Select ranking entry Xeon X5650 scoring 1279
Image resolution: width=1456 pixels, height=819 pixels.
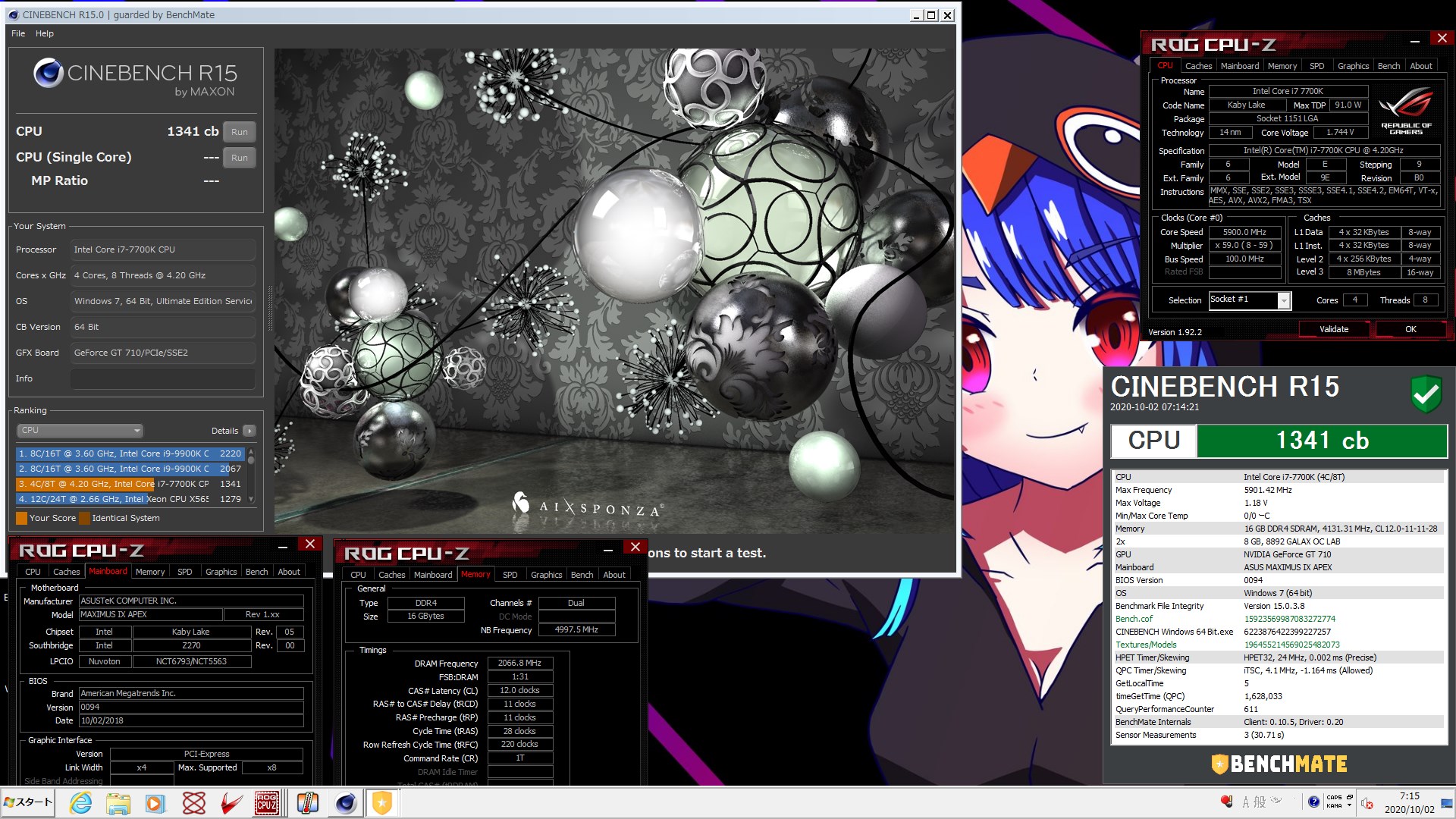point(130,499)
